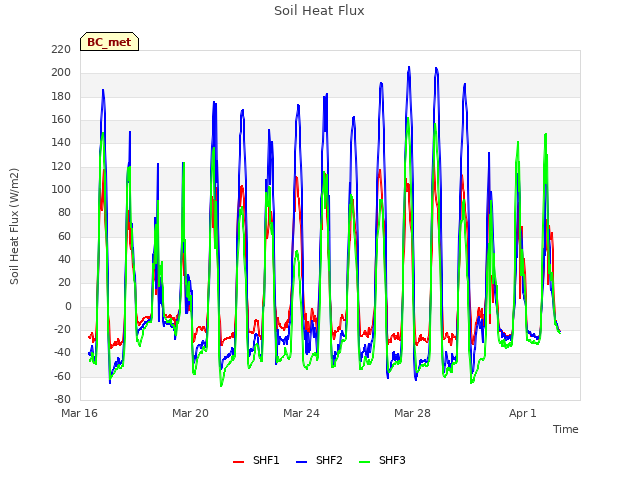Click the 220 y-axis tick label
Viewport: 640px width, 480px height.
tap(61, 50)
